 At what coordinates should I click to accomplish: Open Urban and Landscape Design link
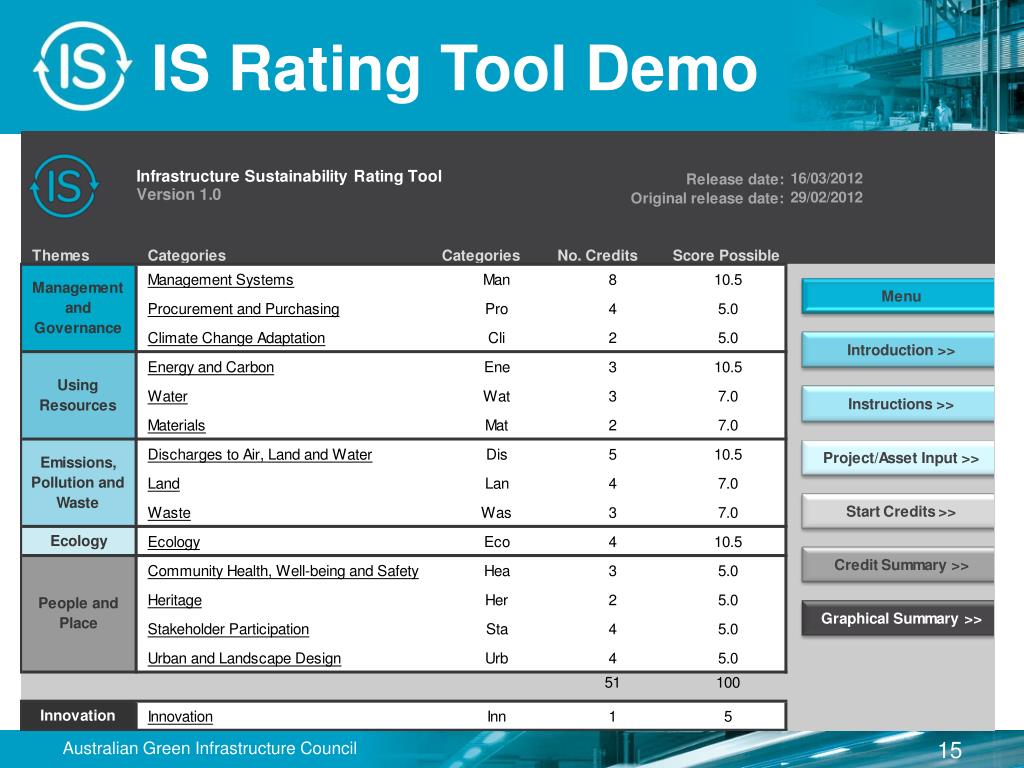244,658
